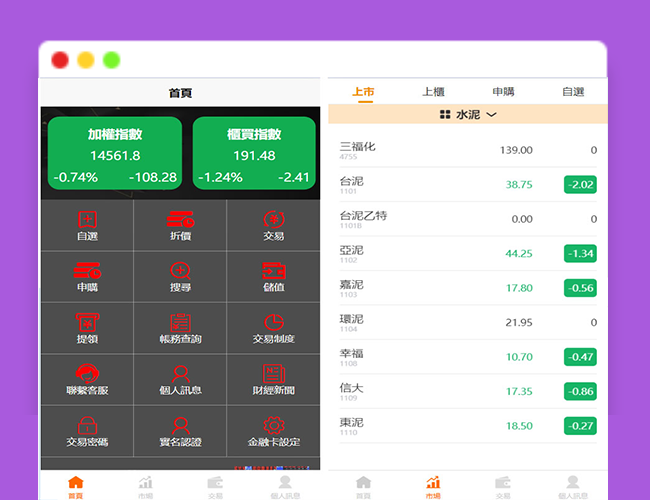650x500 pixels.
Task: Click the grid icon beside 水泥
Action: pyautogui.click(x=445, y=114)
